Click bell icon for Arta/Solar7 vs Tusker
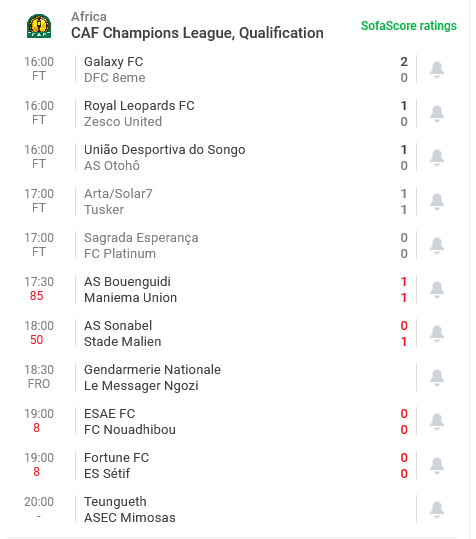The image size is (476, 539). click(x=437, y=201)
